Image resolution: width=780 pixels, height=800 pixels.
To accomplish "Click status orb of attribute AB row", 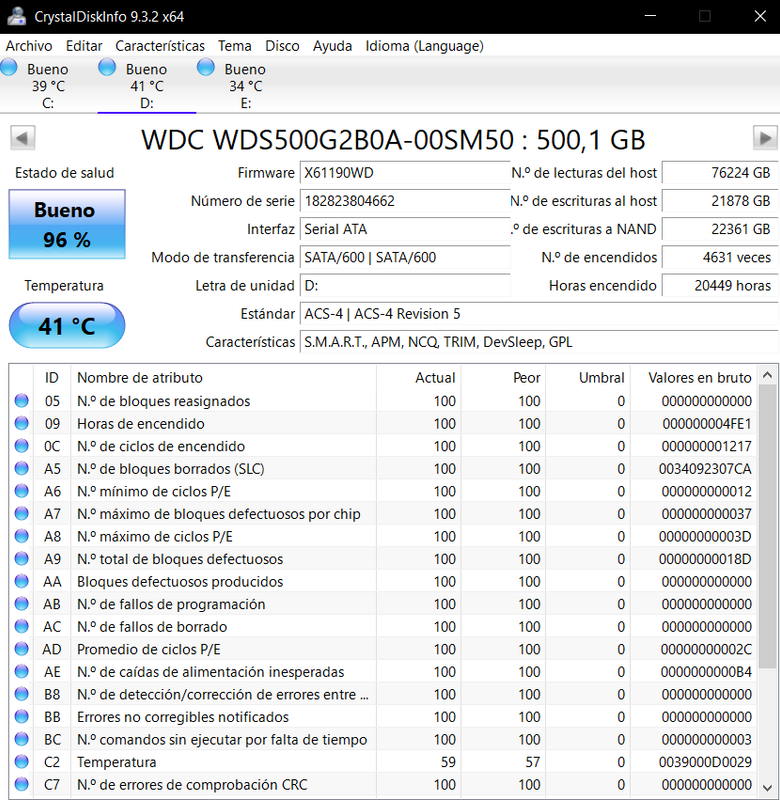I will [x=21, y=604].
